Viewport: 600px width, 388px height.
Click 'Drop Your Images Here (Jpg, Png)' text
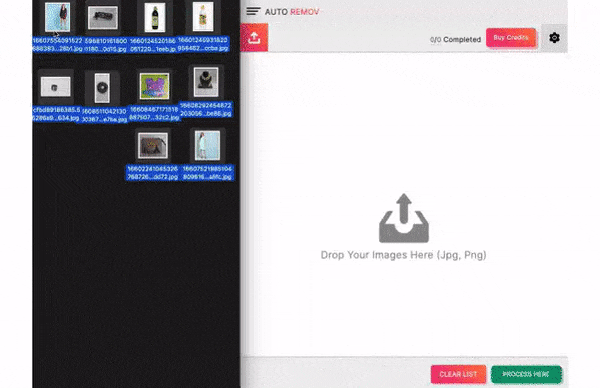click(404, 255)
